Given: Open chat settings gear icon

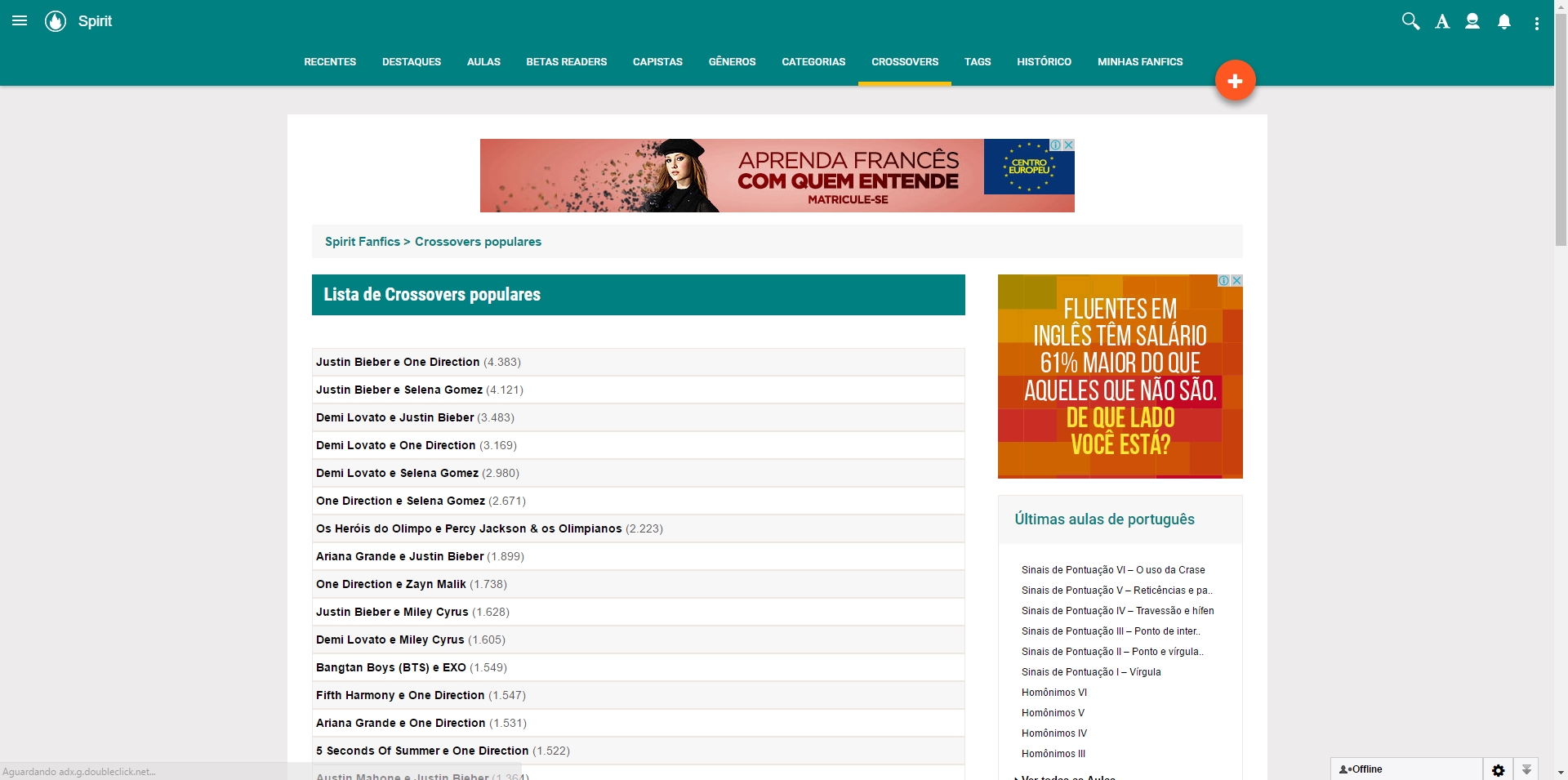Looking at the screenshot, I should coord(1498,769).
